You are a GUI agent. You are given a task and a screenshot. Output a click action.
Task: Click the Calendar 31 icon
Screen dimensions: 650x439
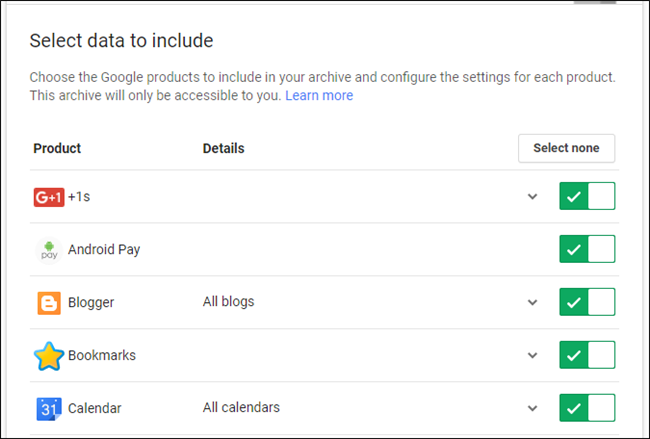[x=48, y=408]
